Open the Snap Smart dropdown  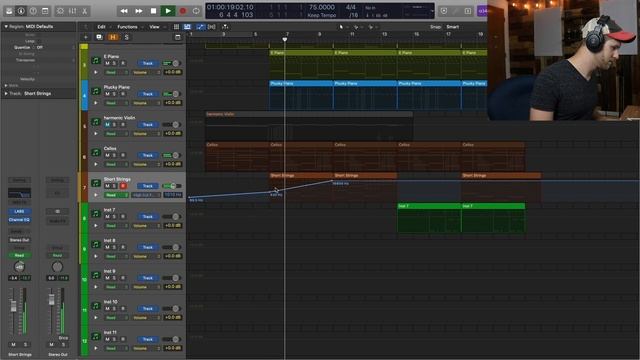(453, 27)
